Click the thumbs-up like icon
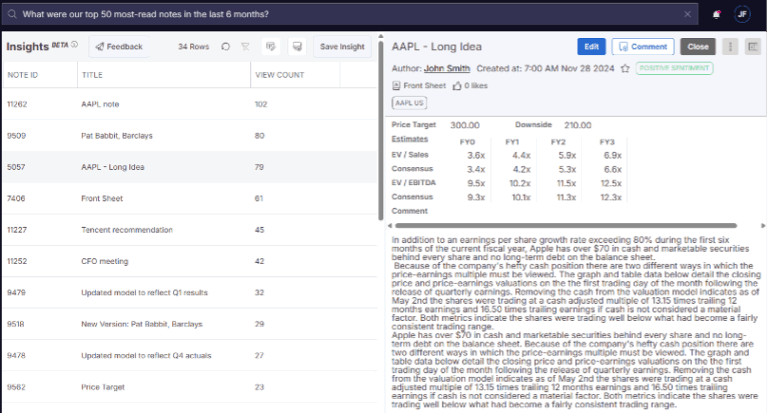The image size is (768, 413). [459, 86]
